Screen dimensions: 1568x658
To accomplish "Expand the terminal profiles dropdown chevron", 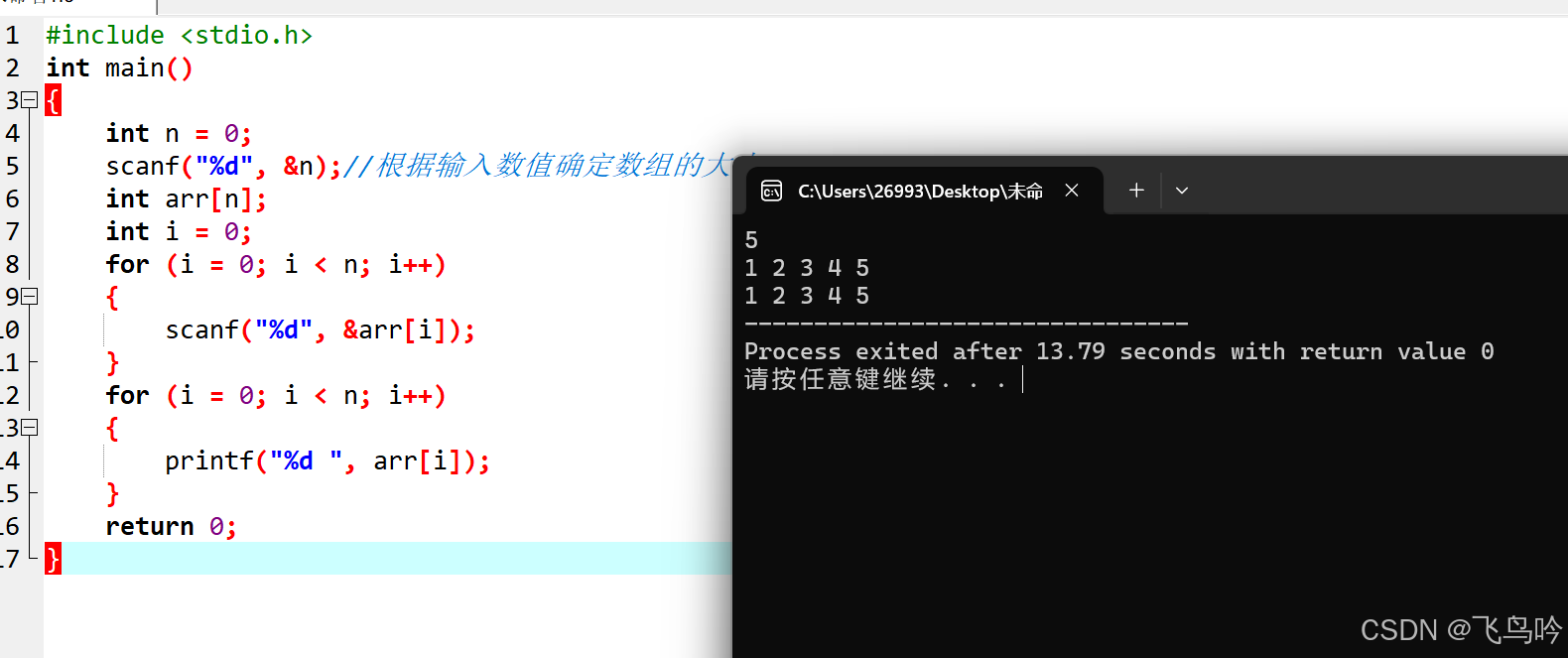I will pos(1181,191).
